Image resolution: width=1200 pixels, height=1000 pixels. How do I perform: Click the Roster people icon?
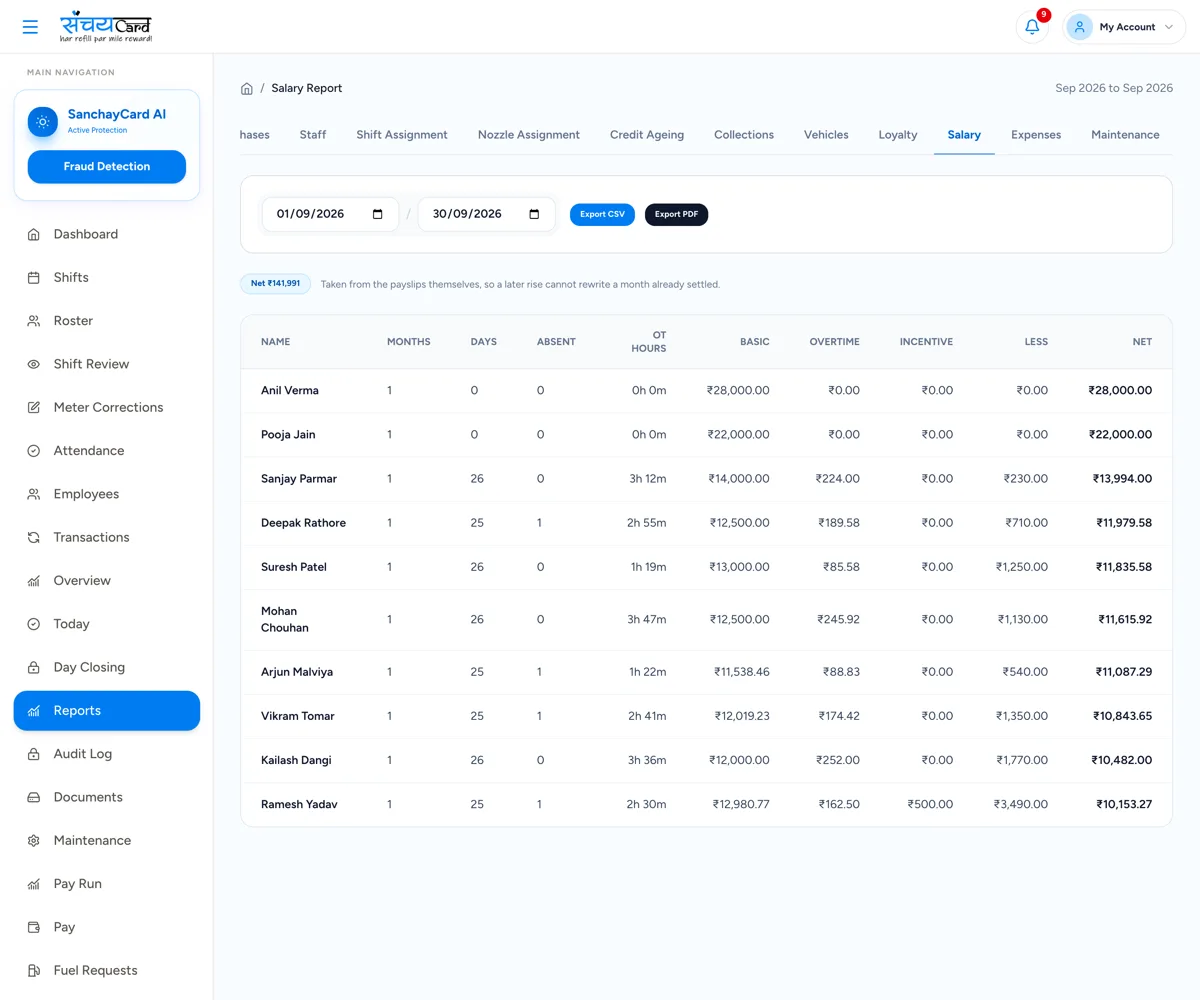pos(33,321)
